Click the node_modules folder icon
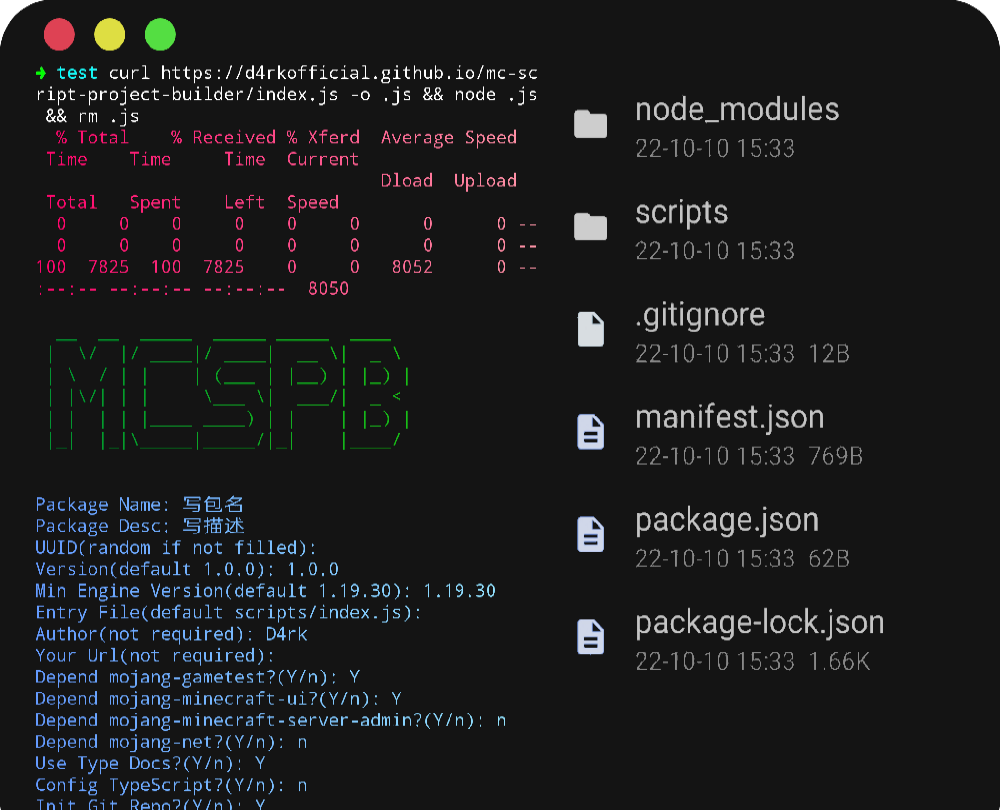 (591, 124)
